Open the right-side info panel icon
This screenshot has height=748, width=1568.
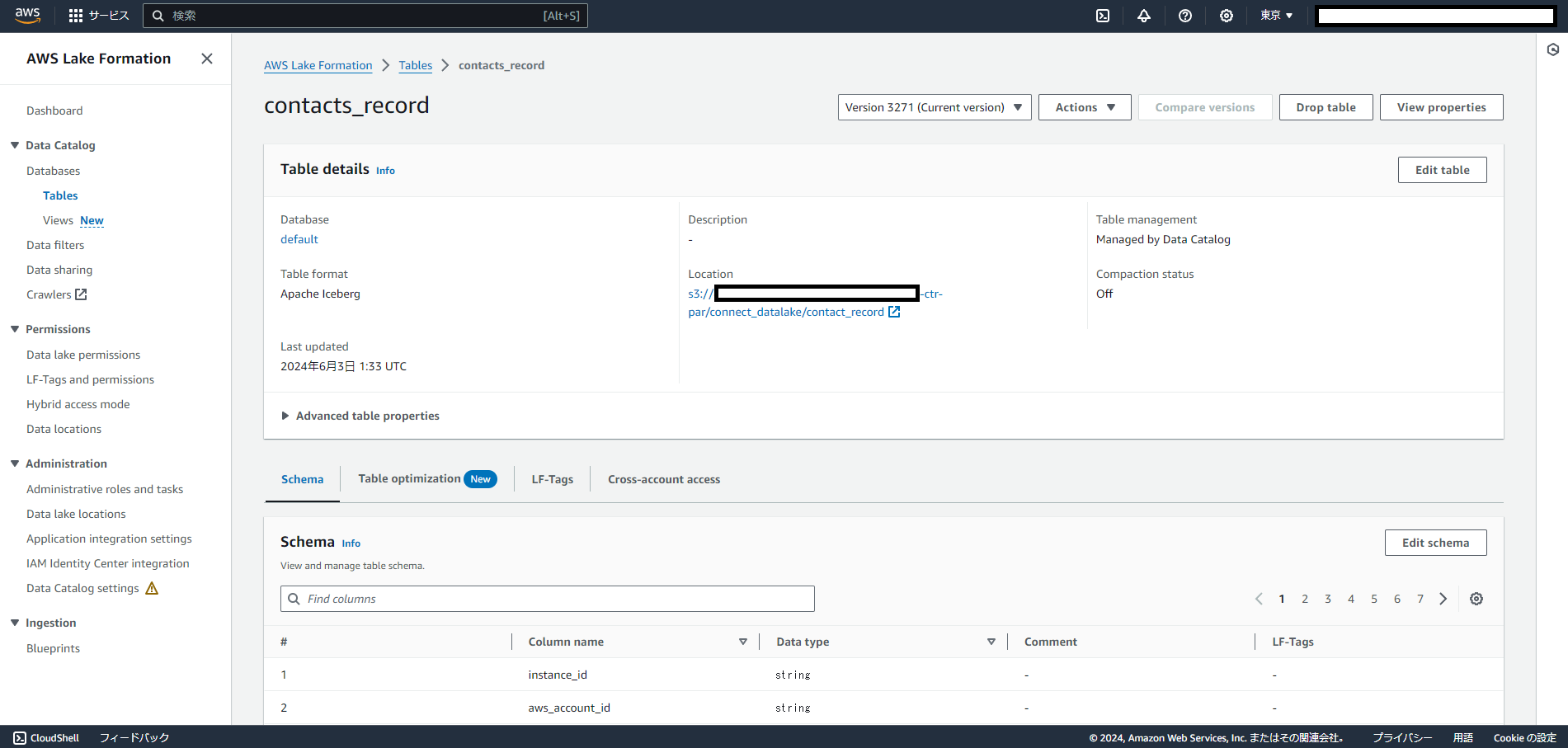1553,50
